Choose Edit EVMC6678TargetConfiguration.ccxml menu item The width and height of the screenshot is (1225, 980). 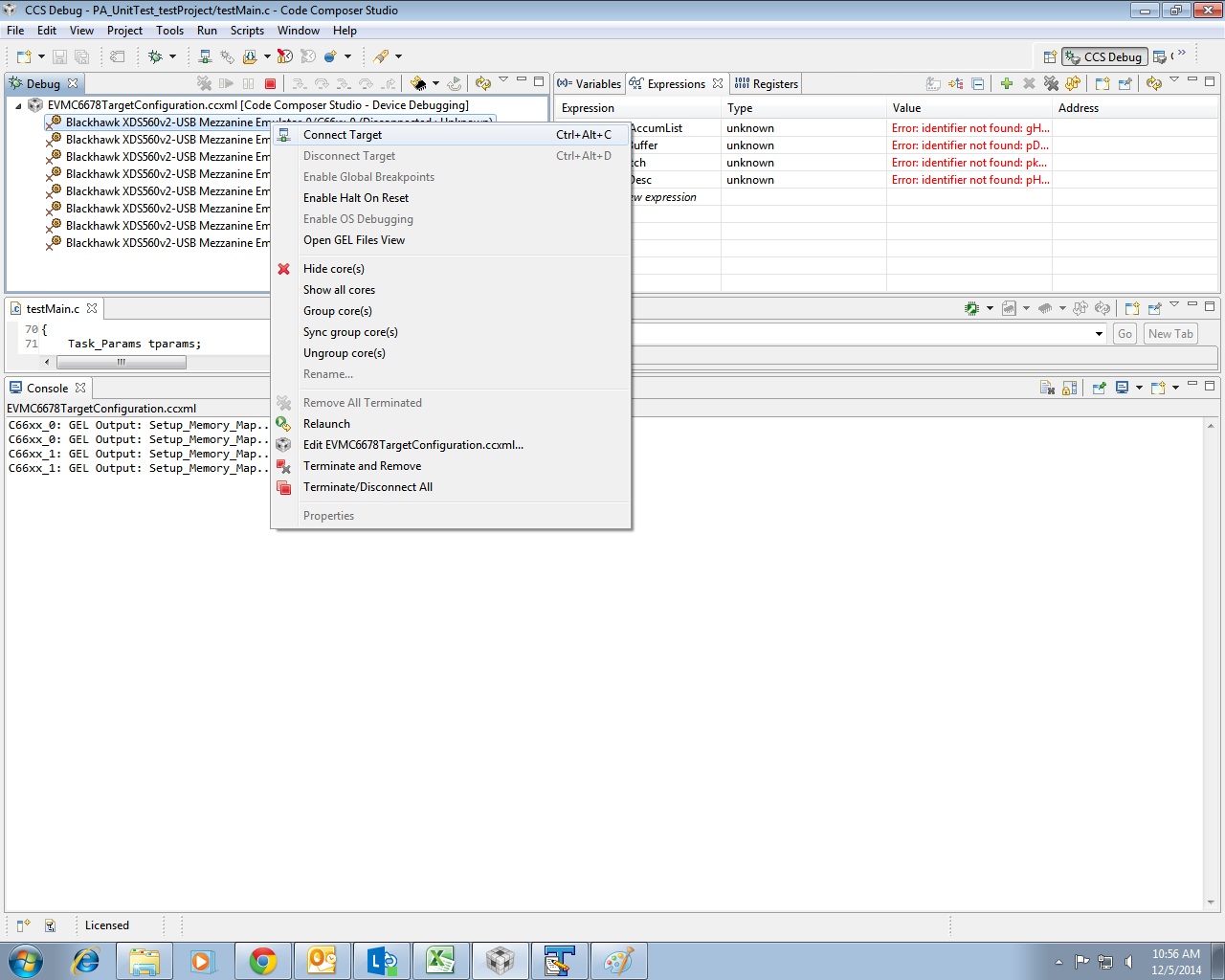point(451,445)
